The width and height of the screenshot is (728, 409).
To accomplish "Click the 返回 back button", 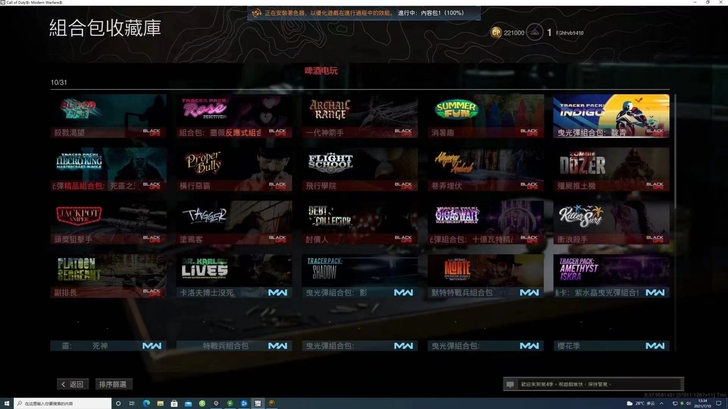I will tap(72, 384).
